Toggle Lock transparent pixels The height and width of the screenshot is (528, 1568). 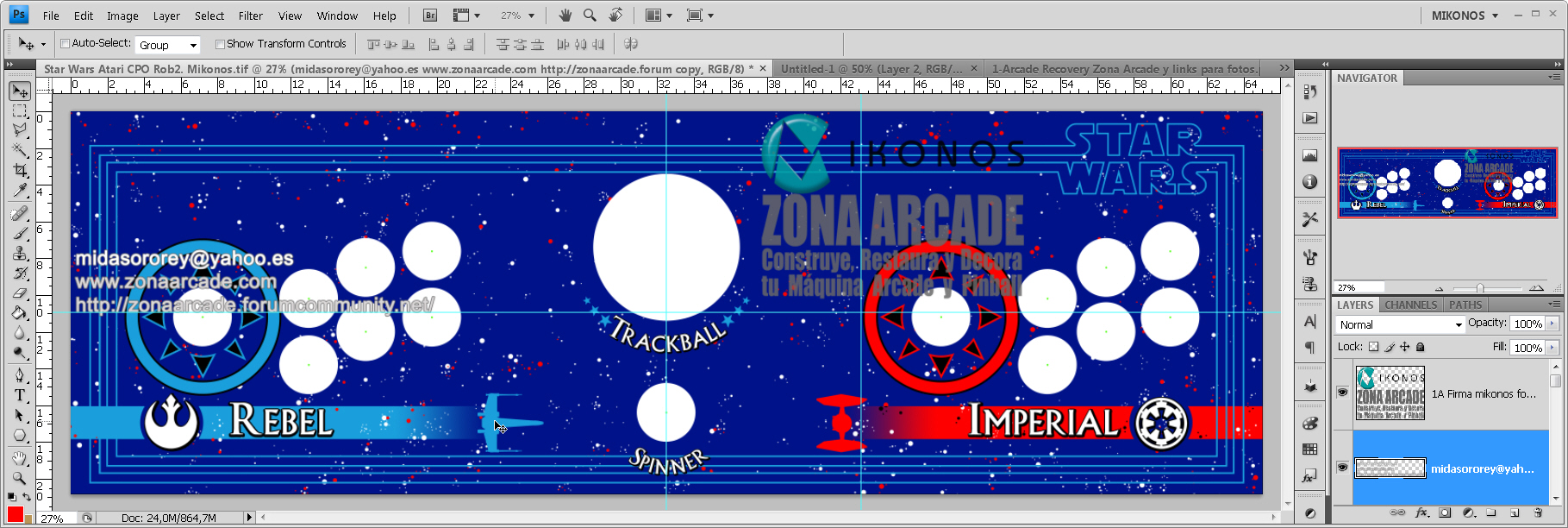click(1374, 347)
